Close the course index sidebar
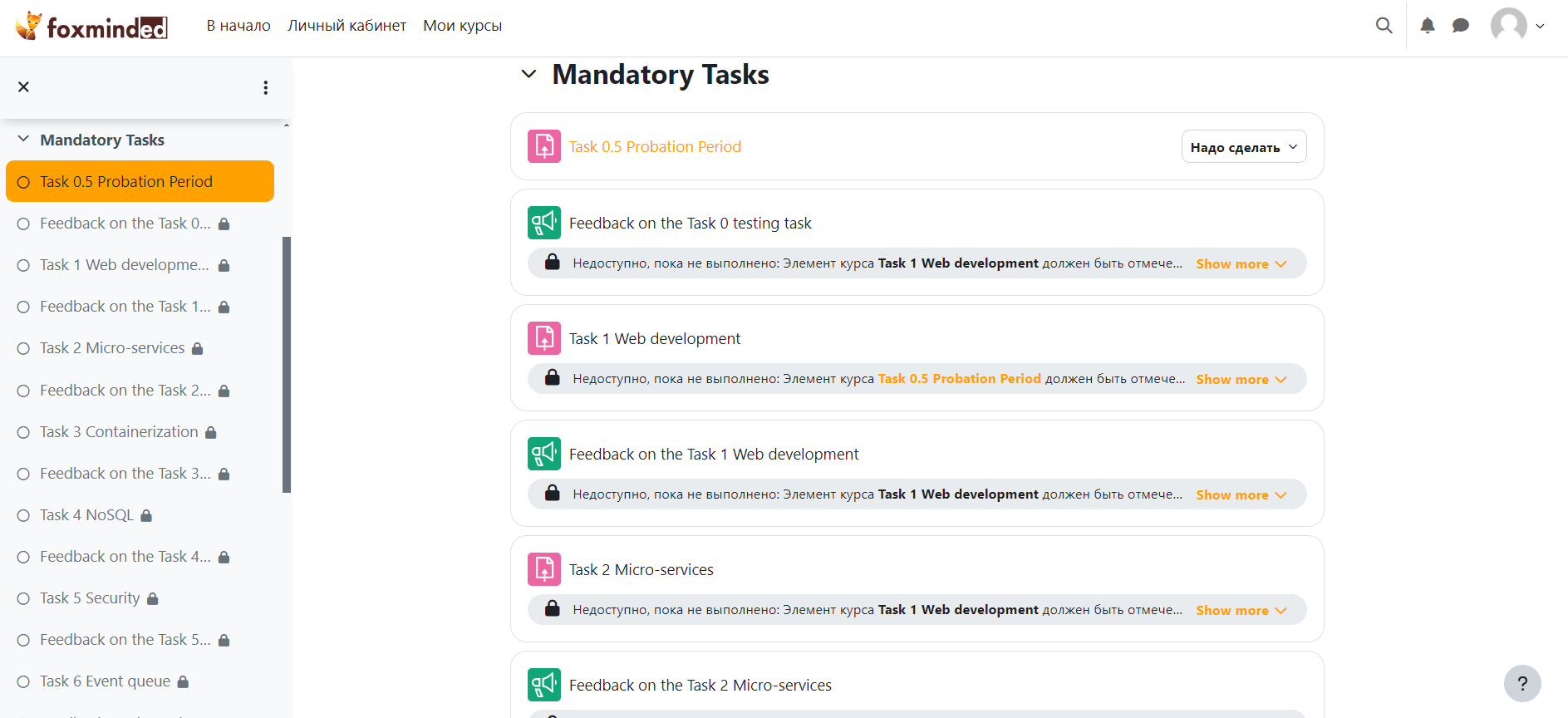Screen dimensions: 1568x718 point(24,87)
